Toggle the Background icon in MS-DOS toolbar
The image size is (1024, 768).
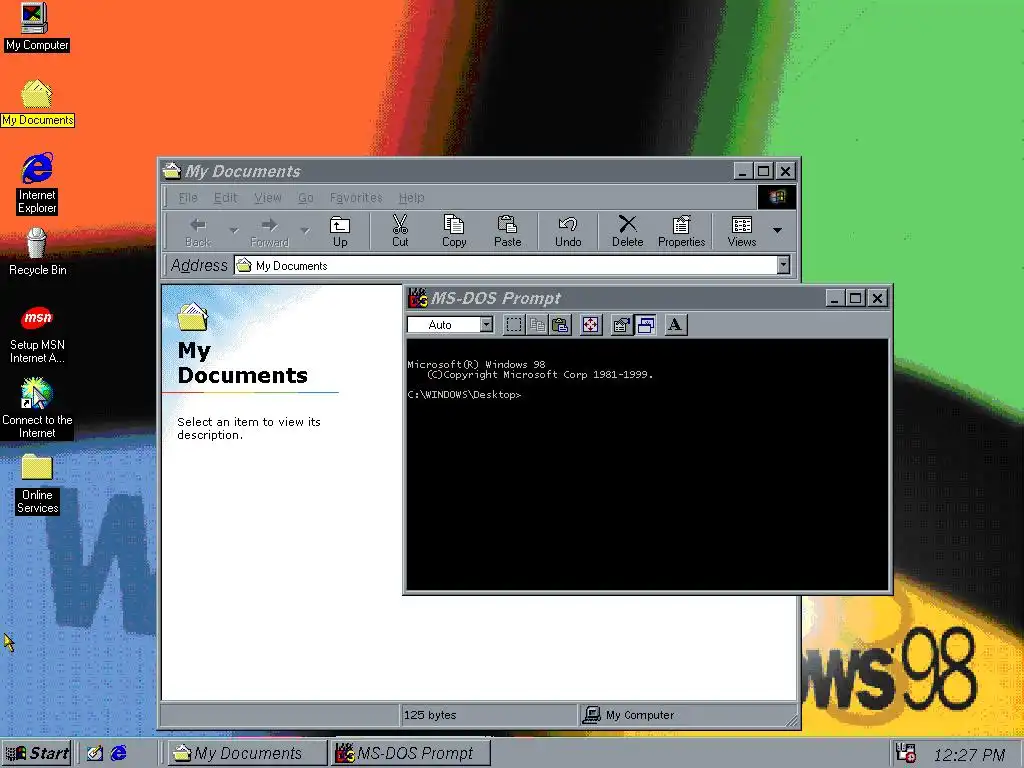[645, 325]
